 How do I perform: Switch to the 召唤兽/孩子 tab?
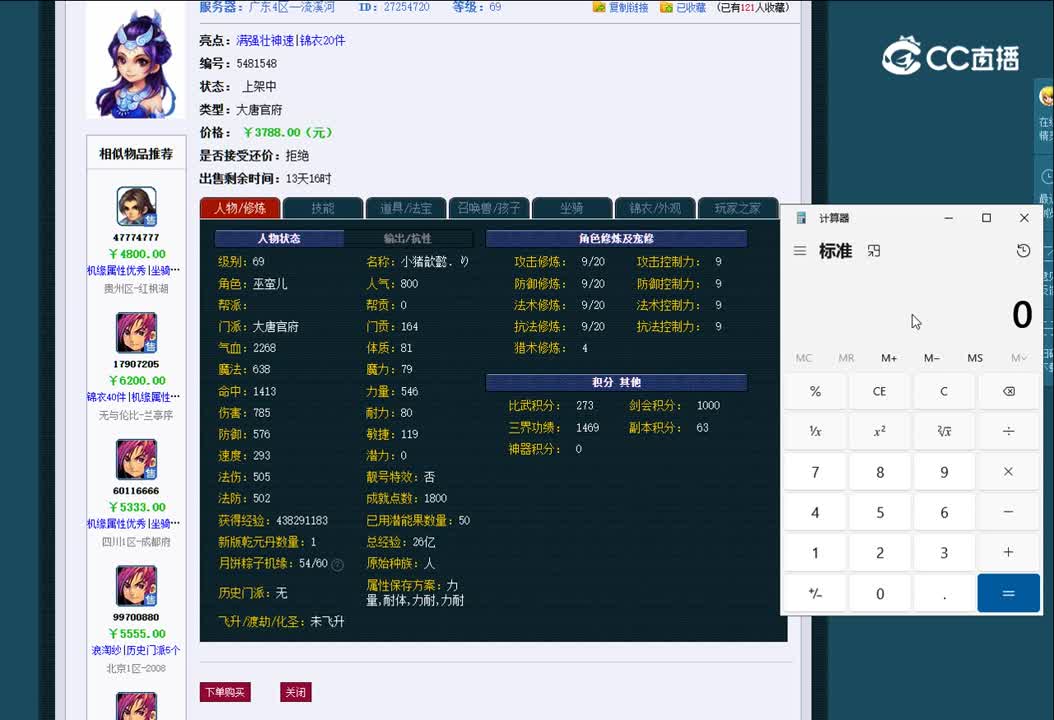(489, 208)
